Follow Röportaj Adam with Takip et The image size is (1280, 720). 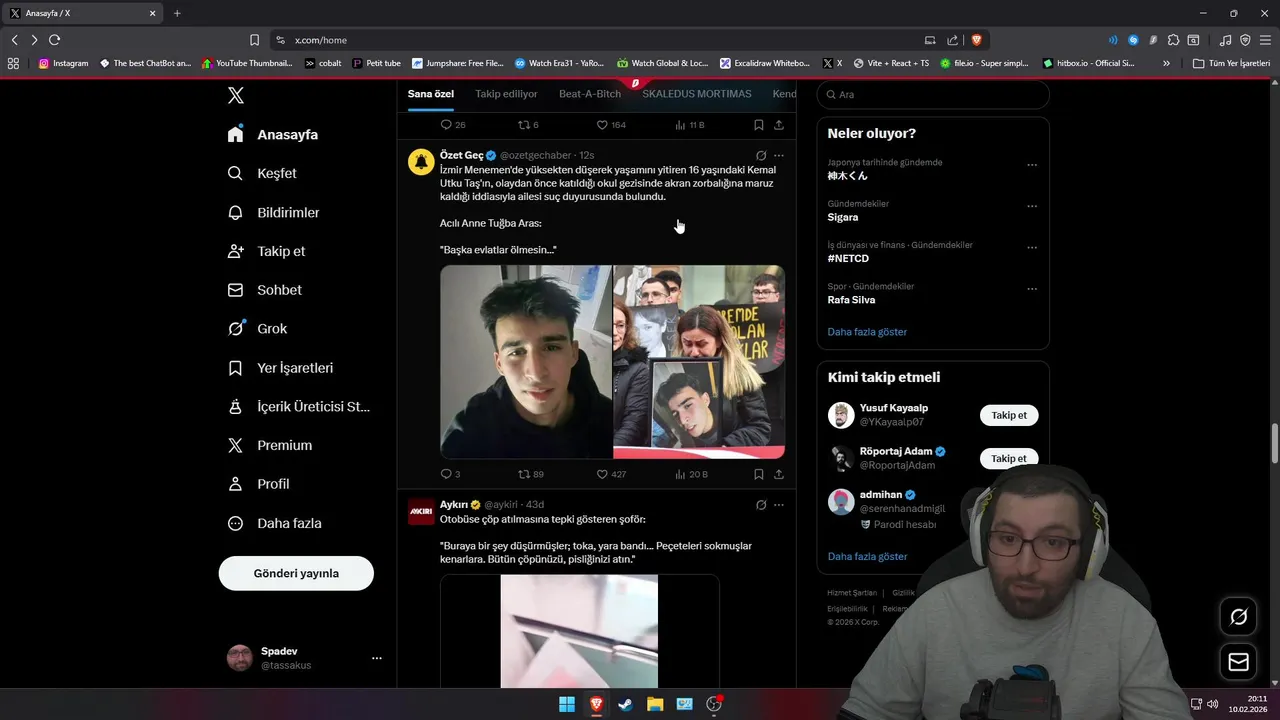(1009, 459)
